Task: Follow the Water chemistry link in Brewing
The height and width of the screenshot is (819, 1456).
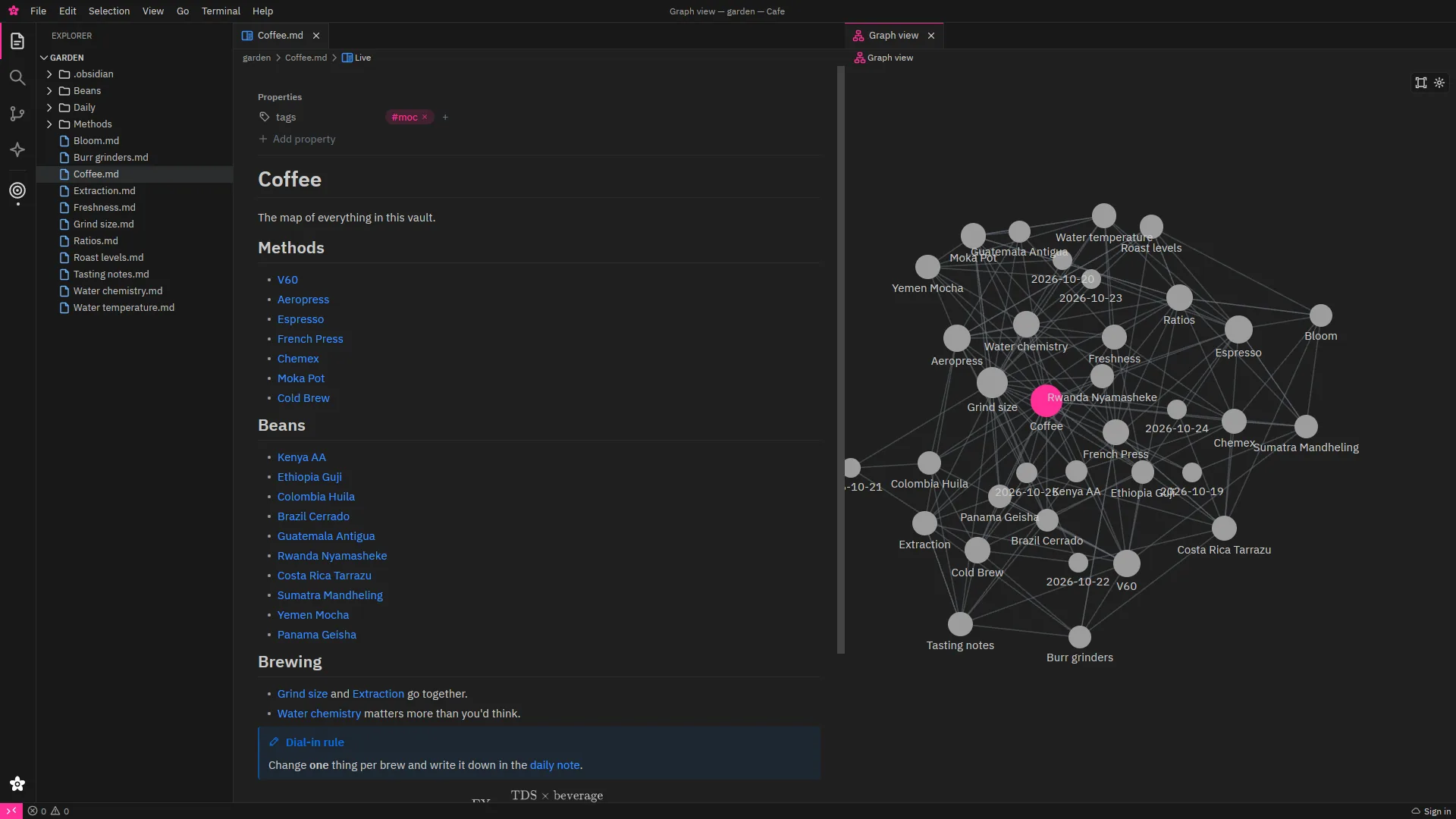Action: 319,714
